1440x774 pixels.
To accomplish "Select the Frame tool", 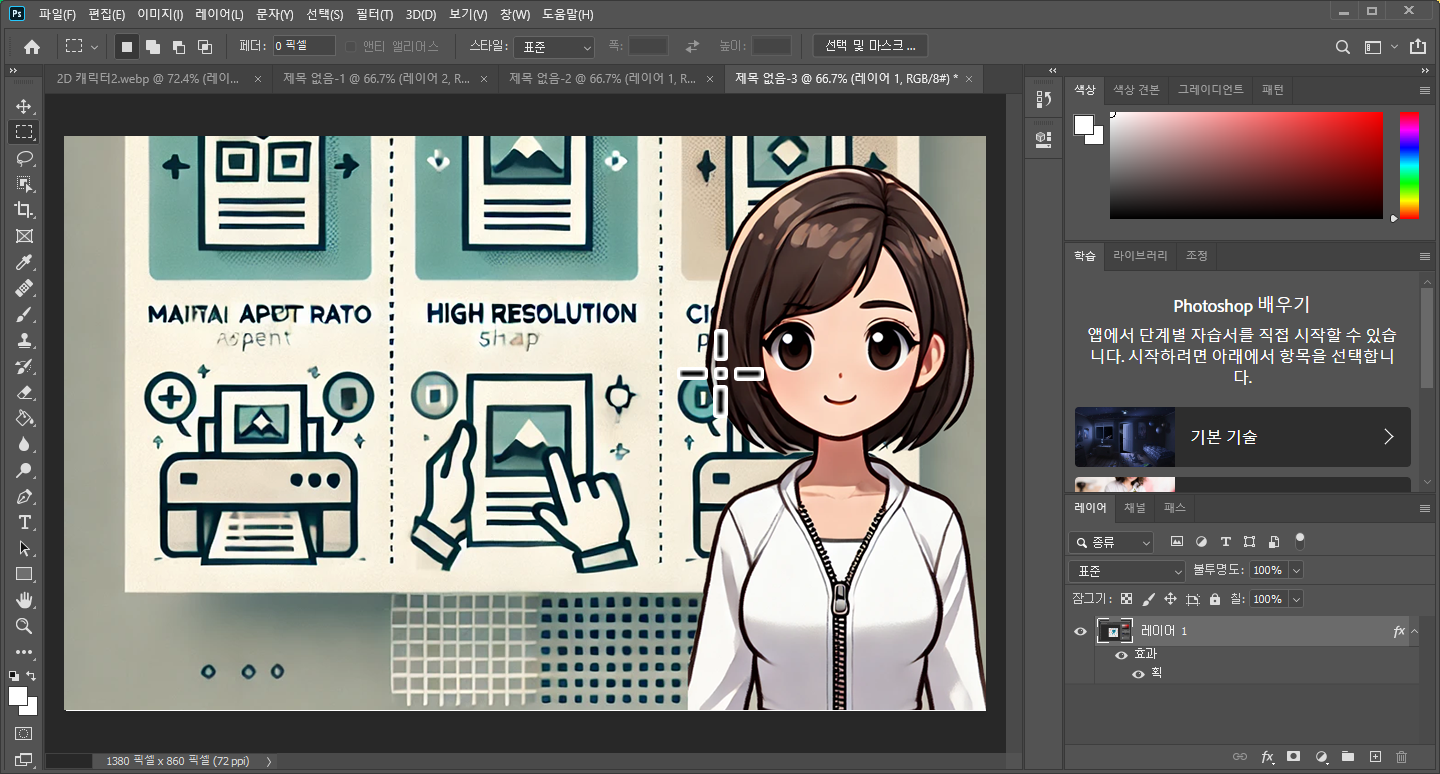I will point(24,236).
